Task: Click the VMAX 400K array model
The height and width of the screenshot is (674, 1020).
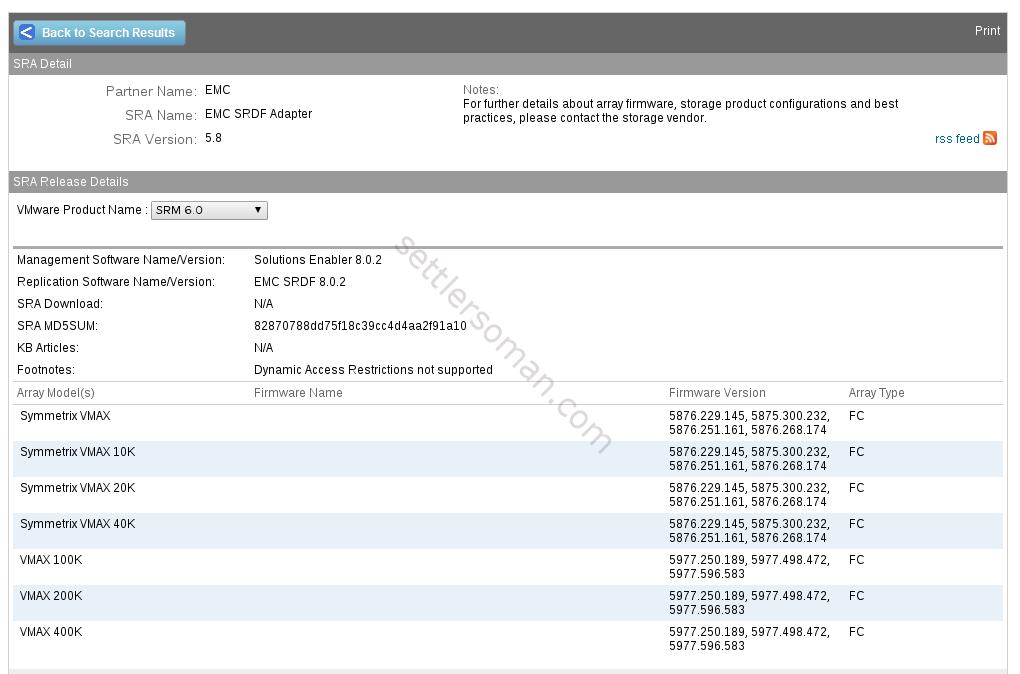Action: (x=51, y=632)
